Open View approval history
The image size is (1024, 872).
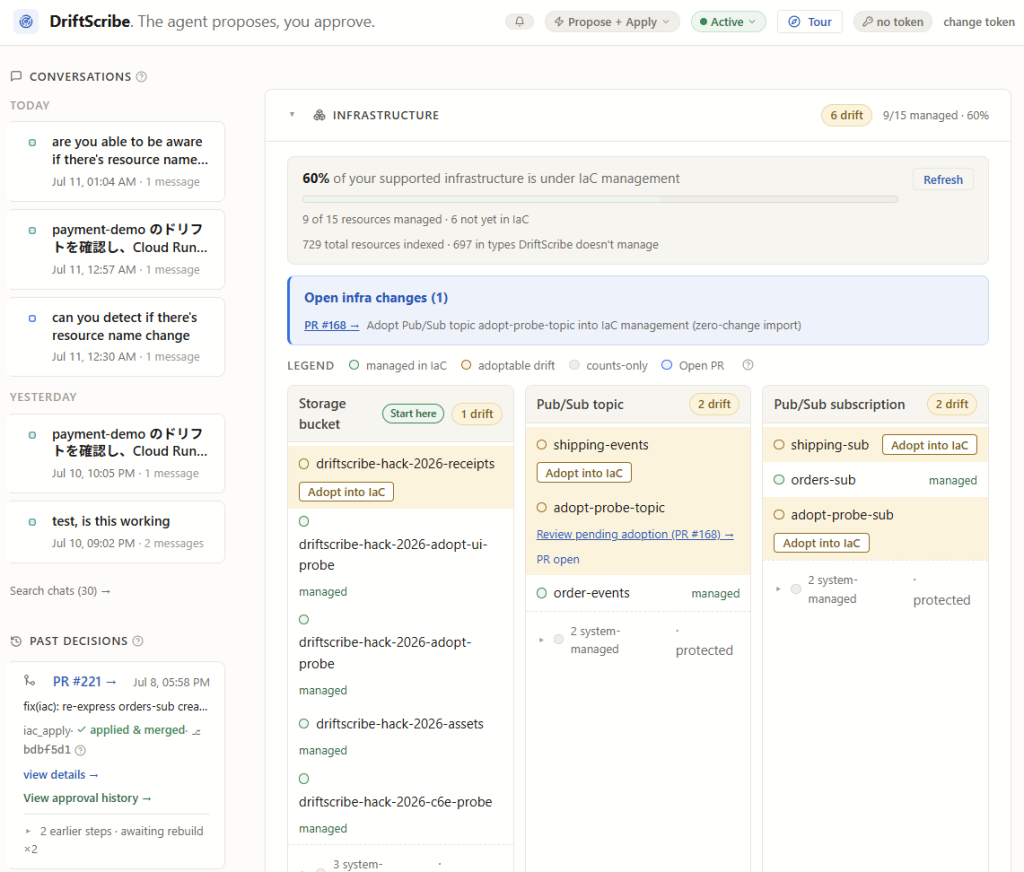coord(88,798)
